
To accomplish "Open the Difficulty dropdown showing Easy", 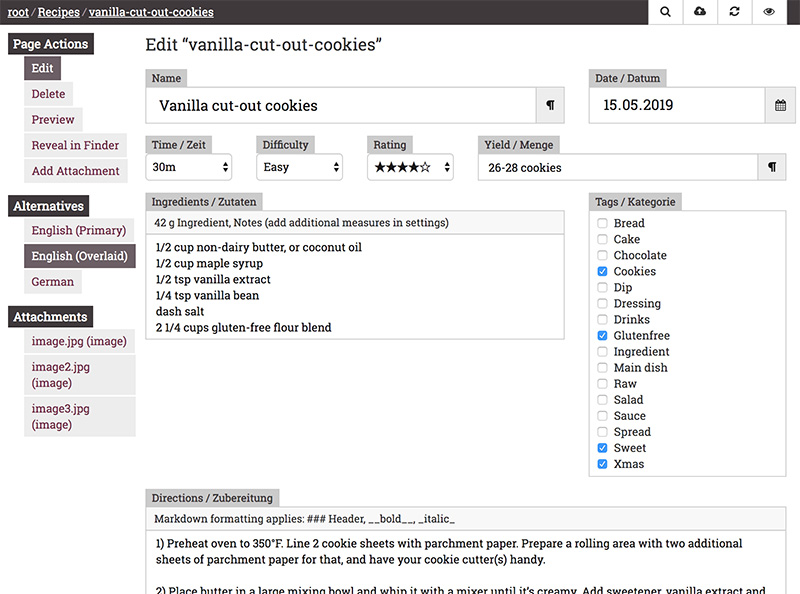I will pyautogui.click(x=301, y=167).
